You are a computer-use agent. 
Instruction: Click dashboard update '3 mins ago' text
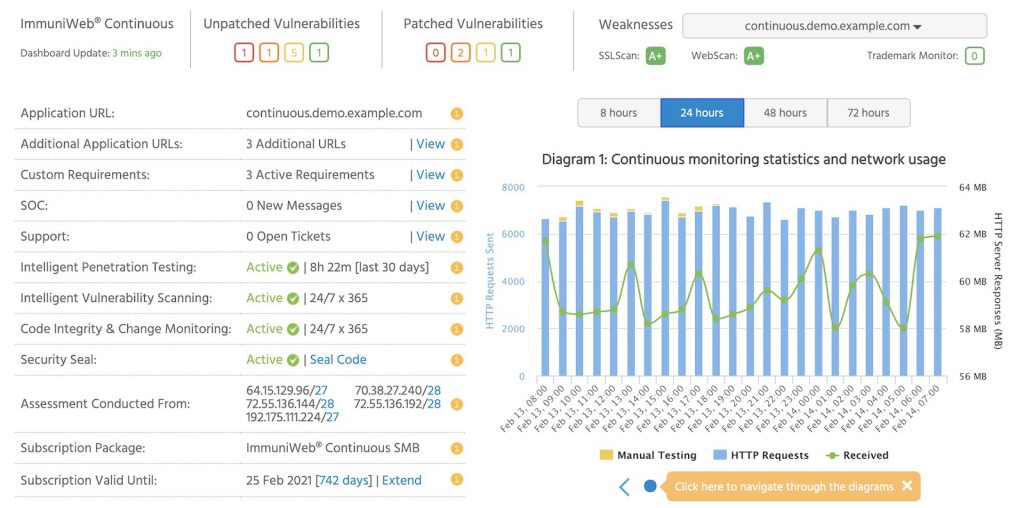click(137, 54)
